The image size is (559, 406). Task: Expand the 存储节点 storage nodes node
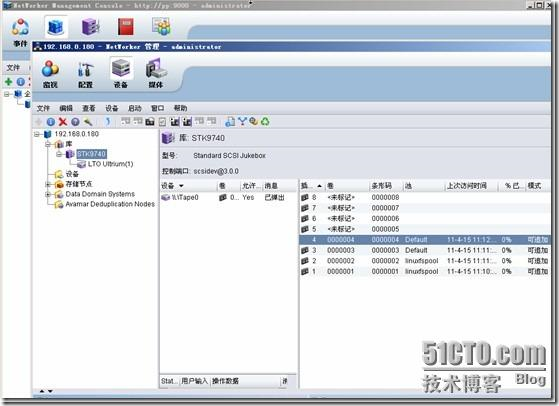[48, 184]
